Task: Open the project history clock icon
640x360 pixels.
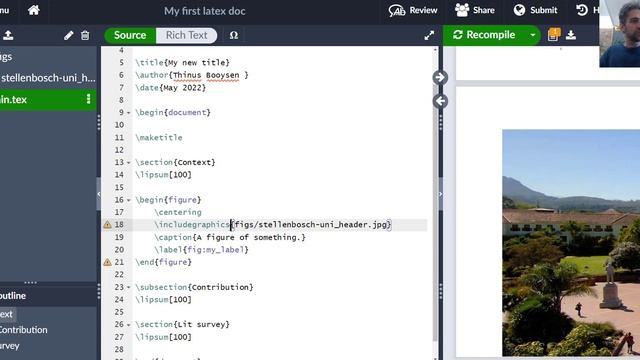Action: [582, 10]
